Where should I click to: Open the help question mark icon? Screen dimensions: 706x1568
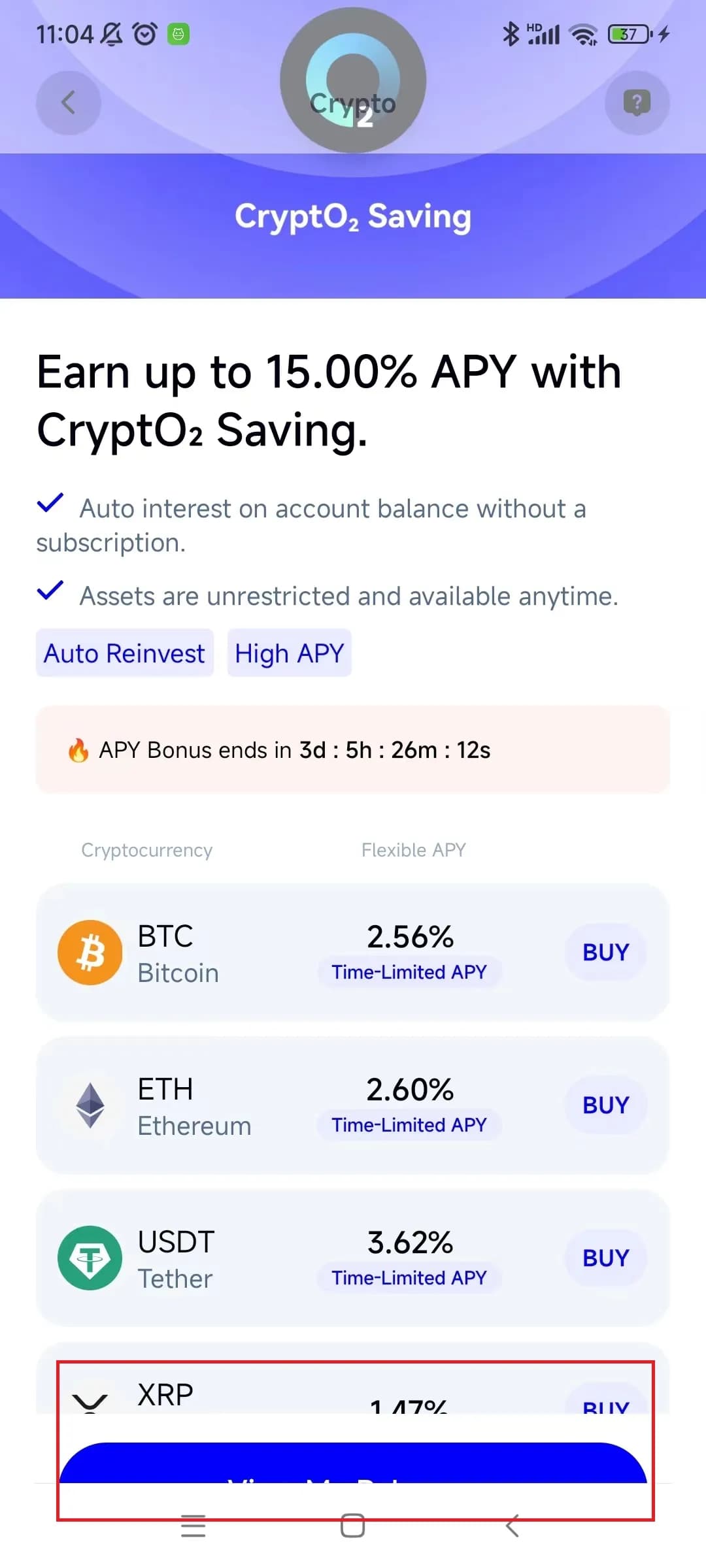coord(637,103)
